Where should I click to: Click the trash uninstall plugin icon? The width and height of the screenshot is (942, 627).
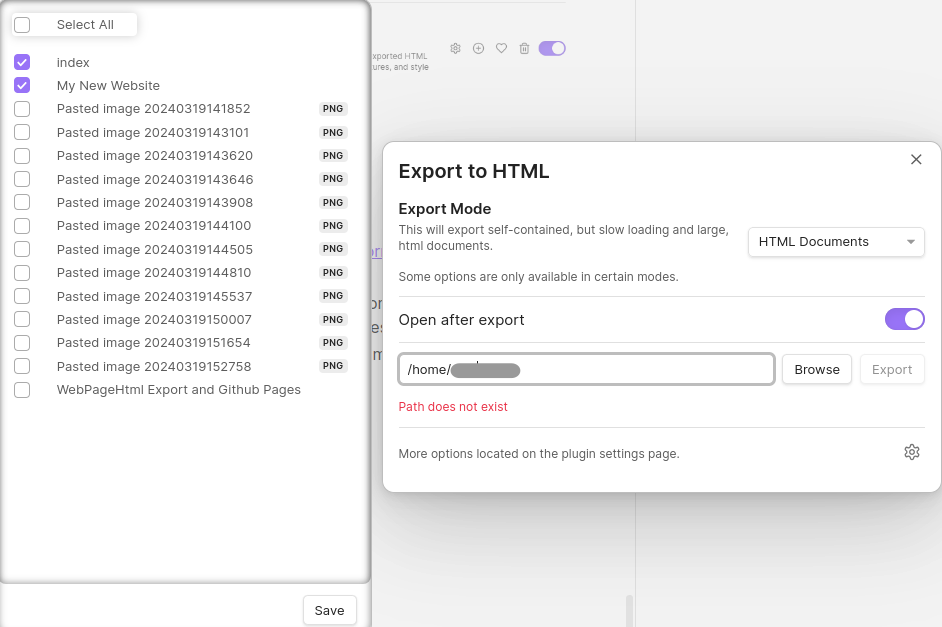coord(524,48)
